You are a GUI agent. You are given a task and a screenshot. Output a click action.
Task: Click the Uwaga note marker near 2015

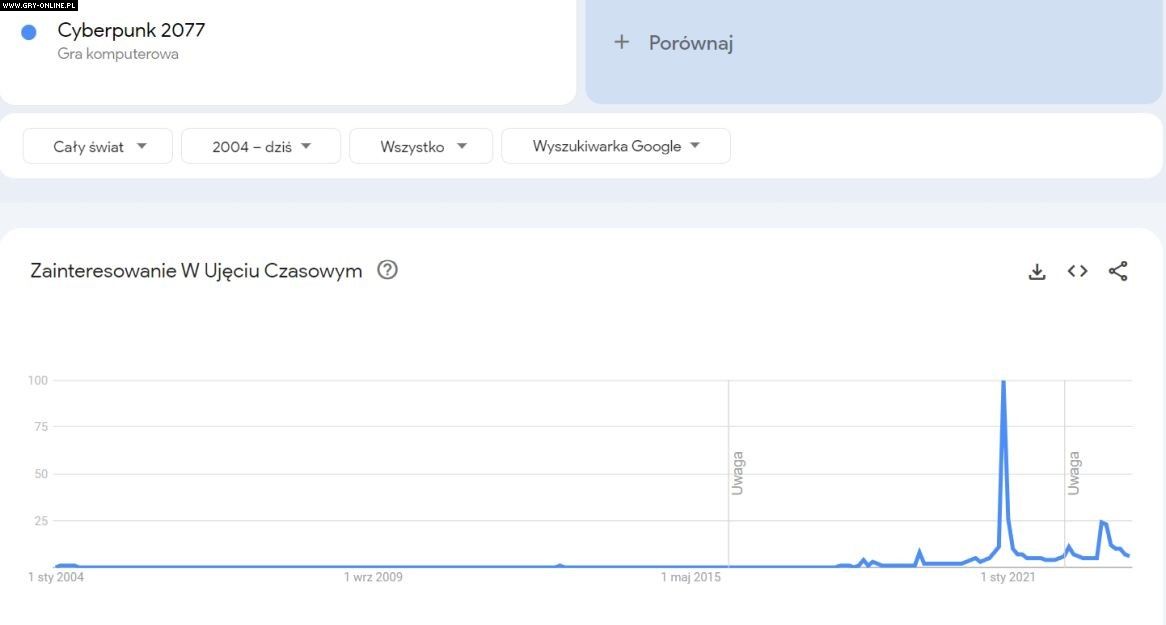[737, 474]
